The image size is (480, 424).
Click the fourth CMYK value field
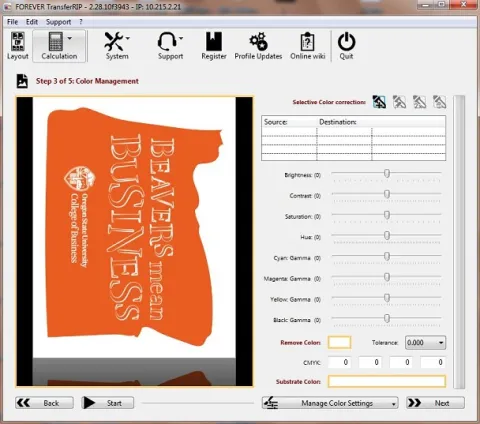(433, 362)
